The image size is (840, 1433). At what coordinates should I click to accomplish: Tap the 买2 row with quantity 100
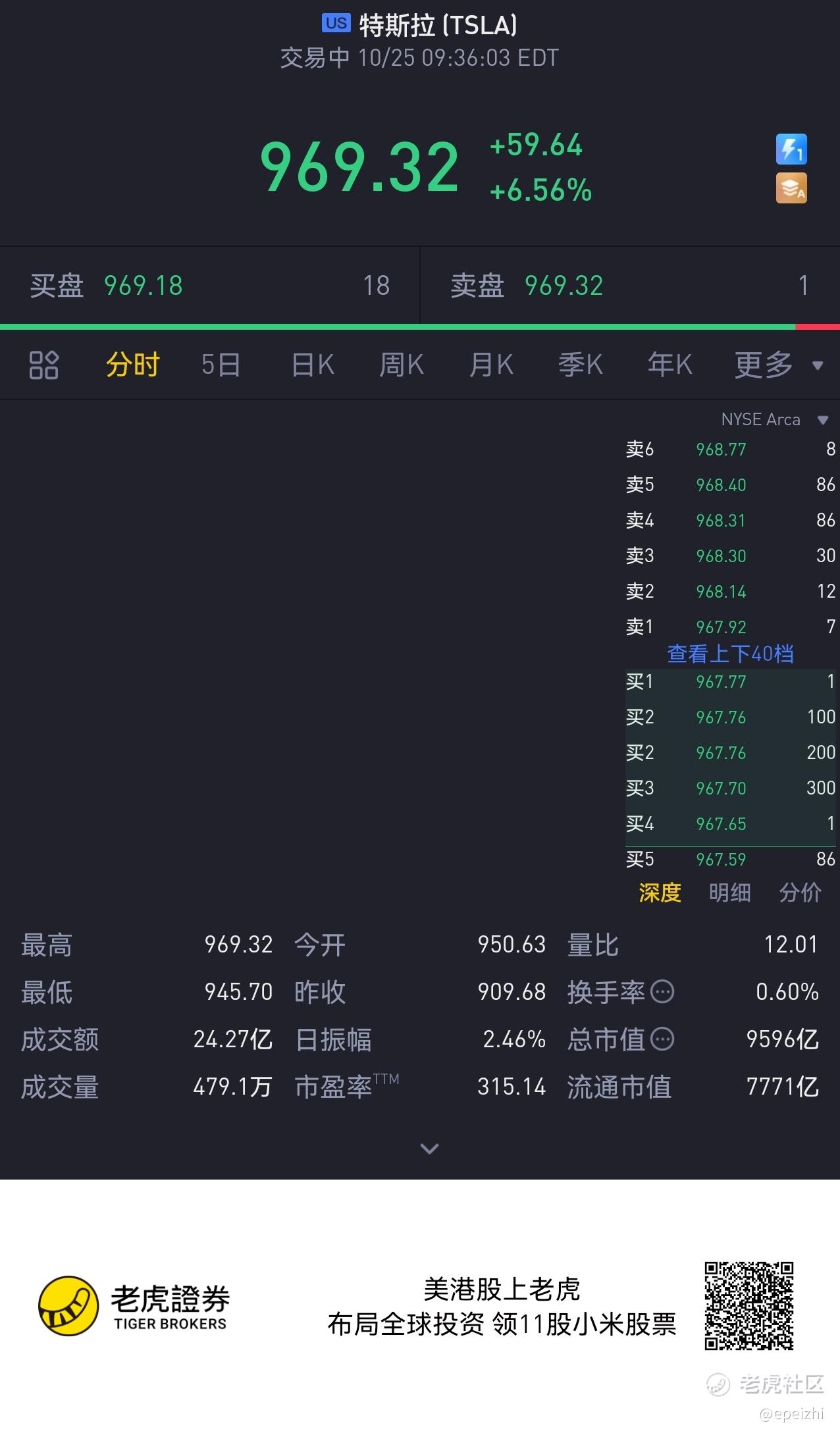(x=730, y=717)
